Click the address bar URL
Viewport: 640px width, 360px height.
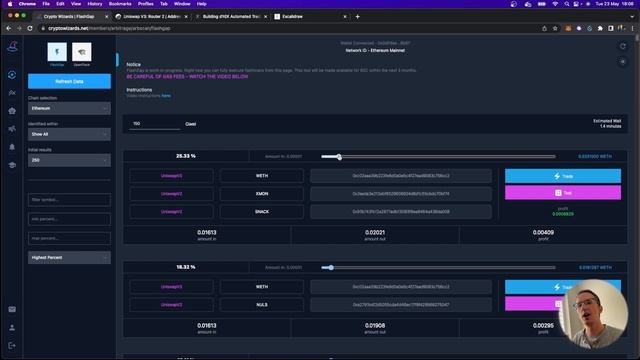(109, 28)
